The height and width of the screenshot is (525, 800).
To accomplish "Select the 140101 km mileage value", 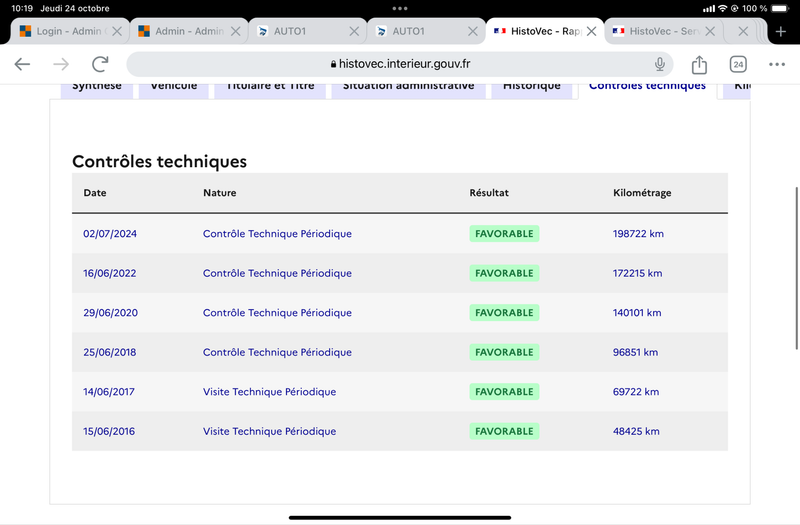I will pos(637,313).
